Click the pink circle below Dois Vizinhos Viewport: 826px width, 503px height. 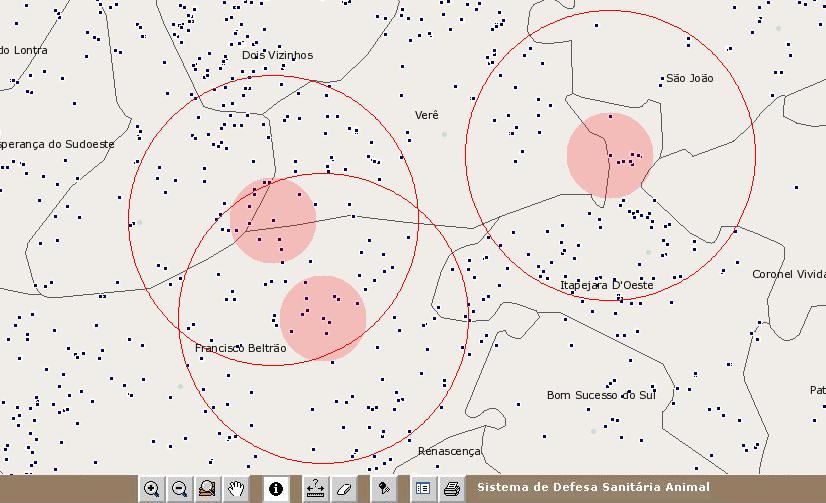click(x=273, y=220)
